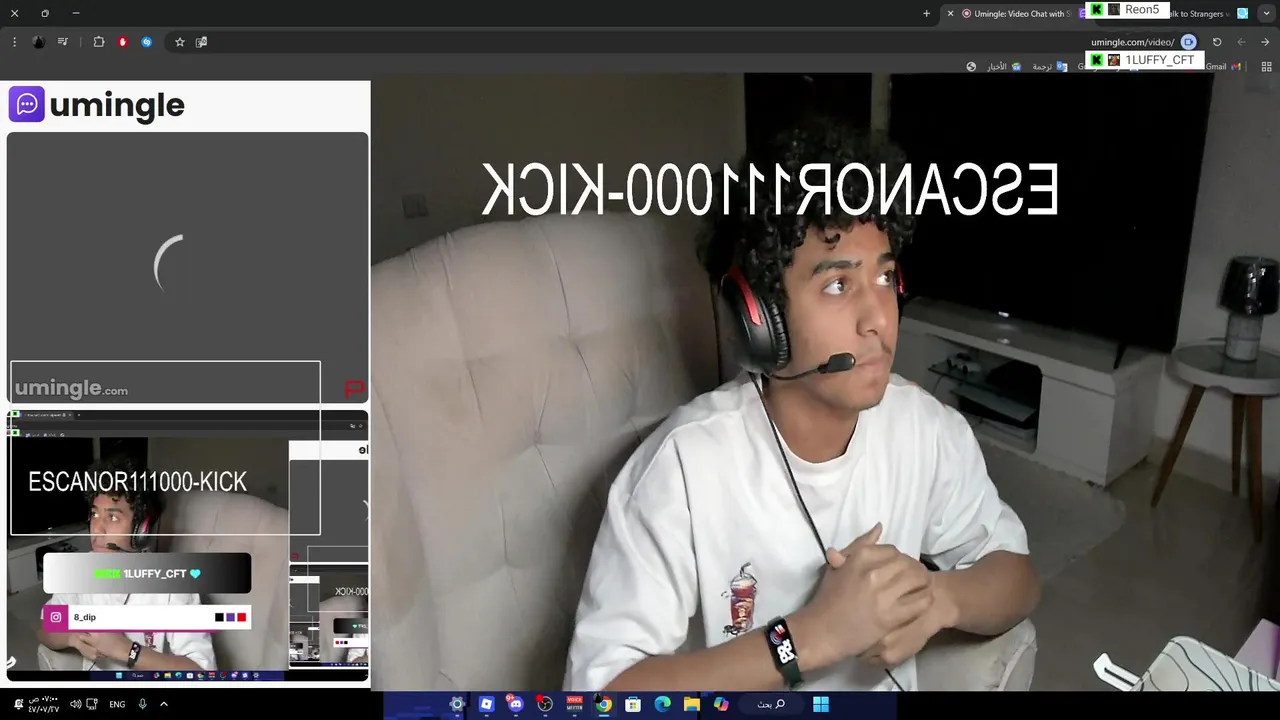
Task: Open the Chrome profile avatar
Action: point(38,42)
